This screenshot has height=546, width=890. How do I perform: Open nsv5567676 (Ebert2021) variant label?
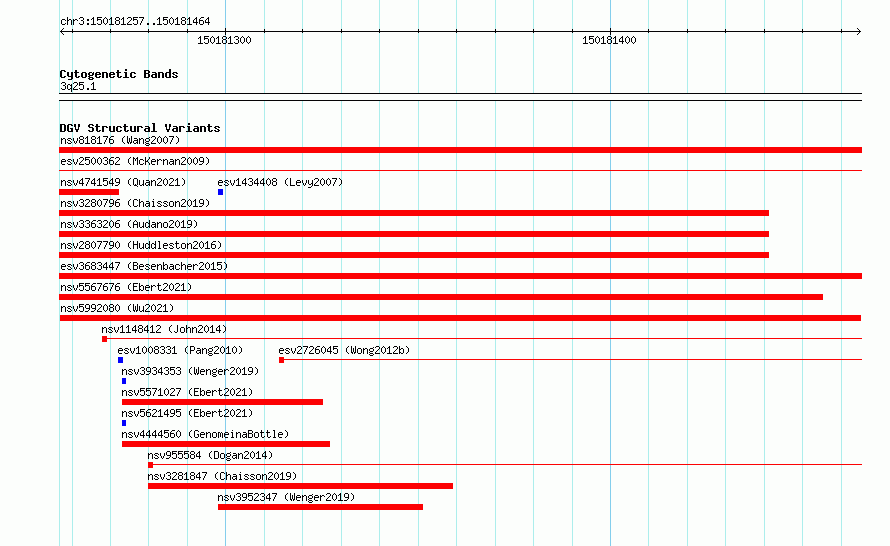(126, 287)
